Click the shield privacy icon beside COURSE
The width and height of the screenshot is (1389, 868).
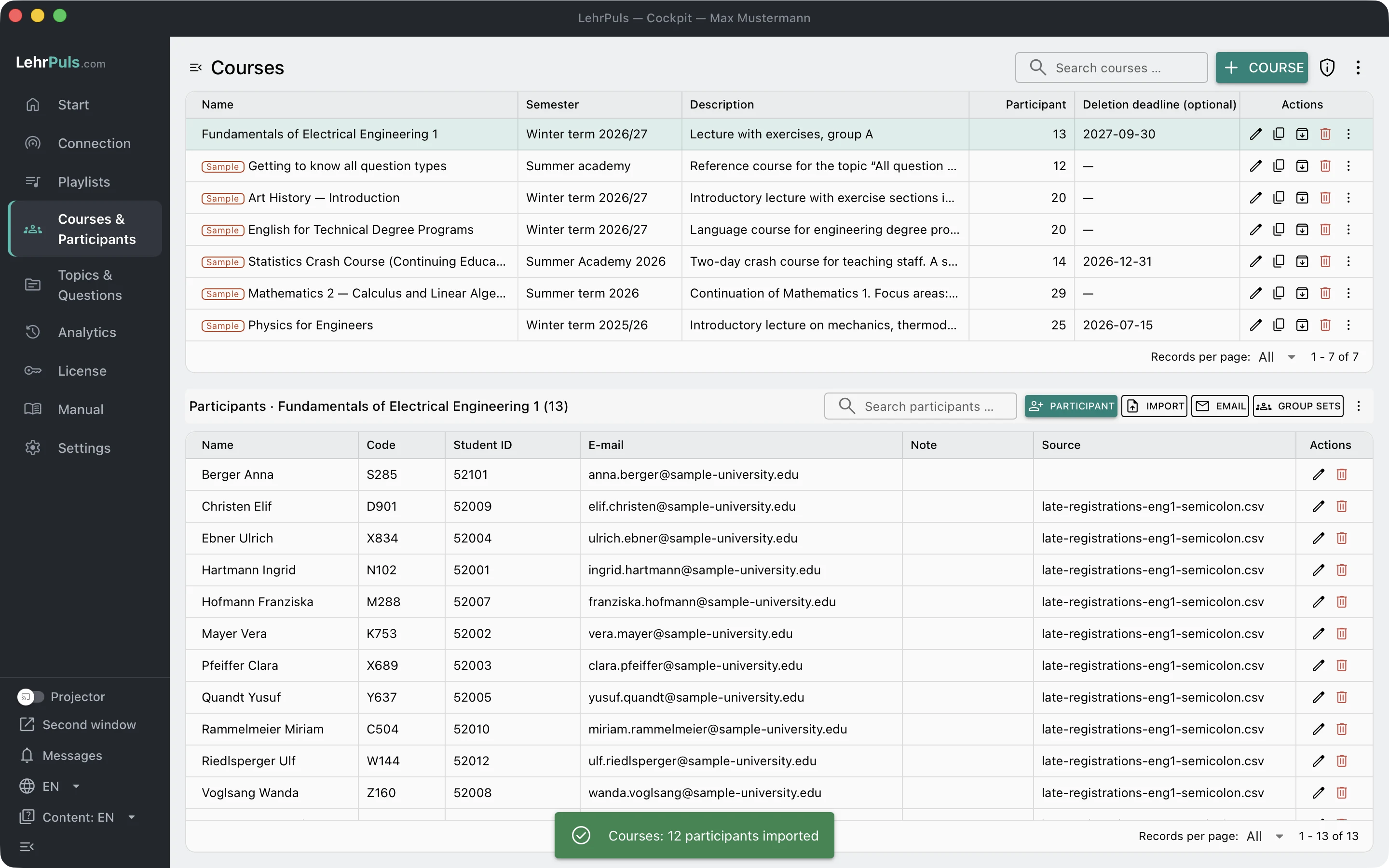point(1327,68)
